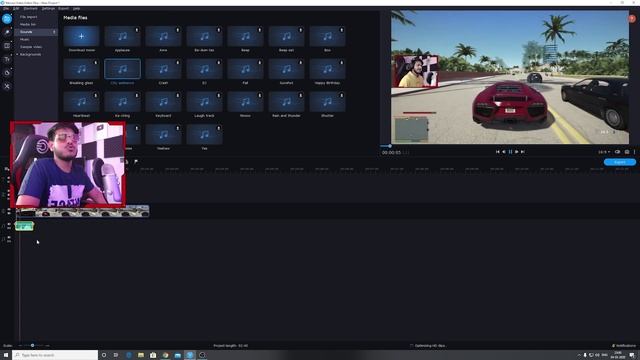Image resolution: width=640 pixels, height=360 pixels.
Task: Skip to the start of the video
Action: 498,152
